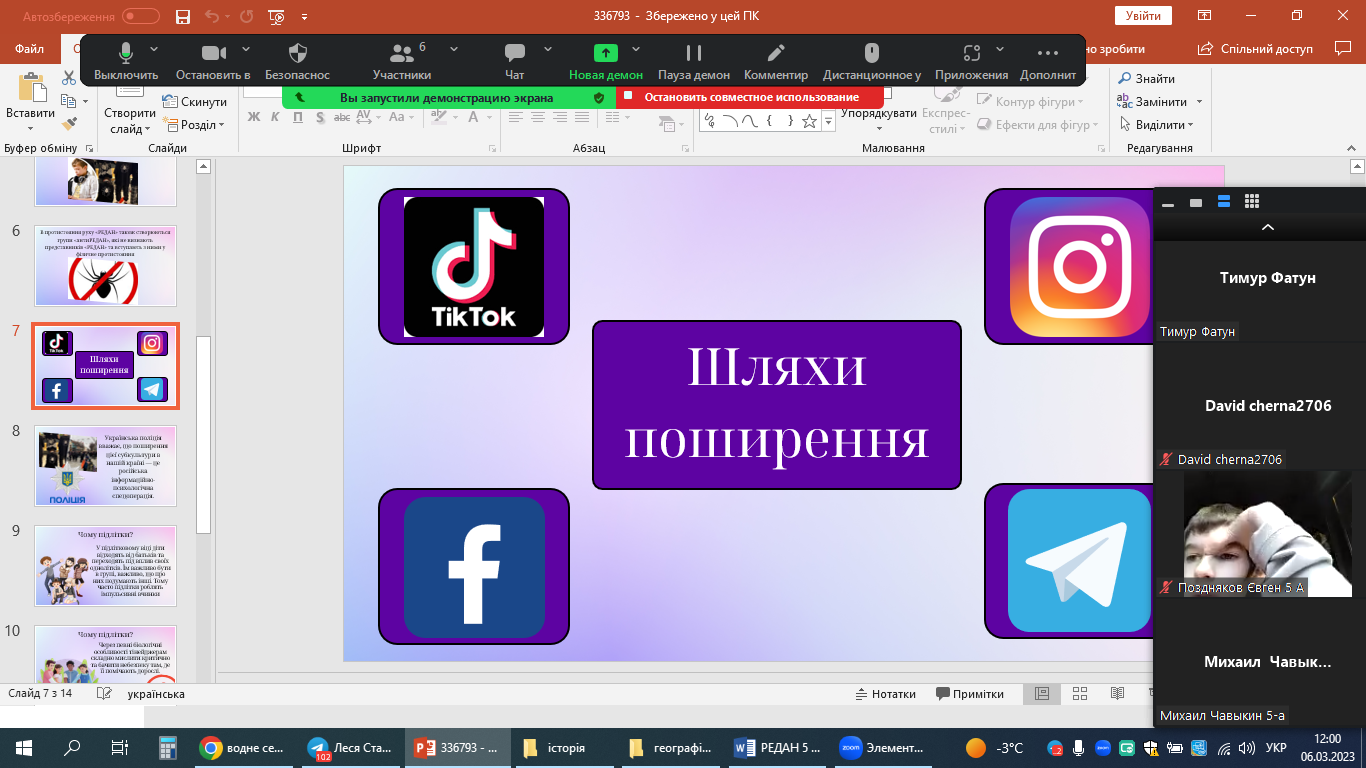Toggle underline formatting П
This screenshot has width=1366, height=768.
tap(298, 117)
